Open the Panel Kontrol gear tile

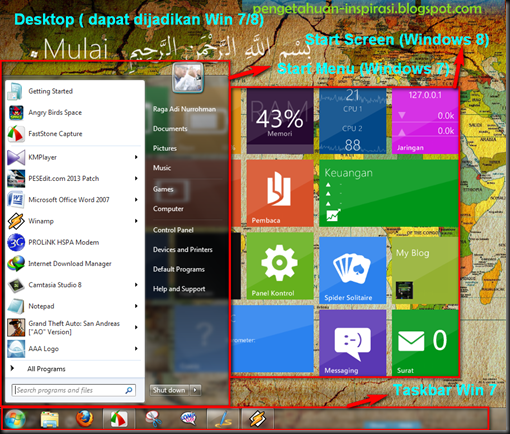pyautogui.click(x=280, y=266)
